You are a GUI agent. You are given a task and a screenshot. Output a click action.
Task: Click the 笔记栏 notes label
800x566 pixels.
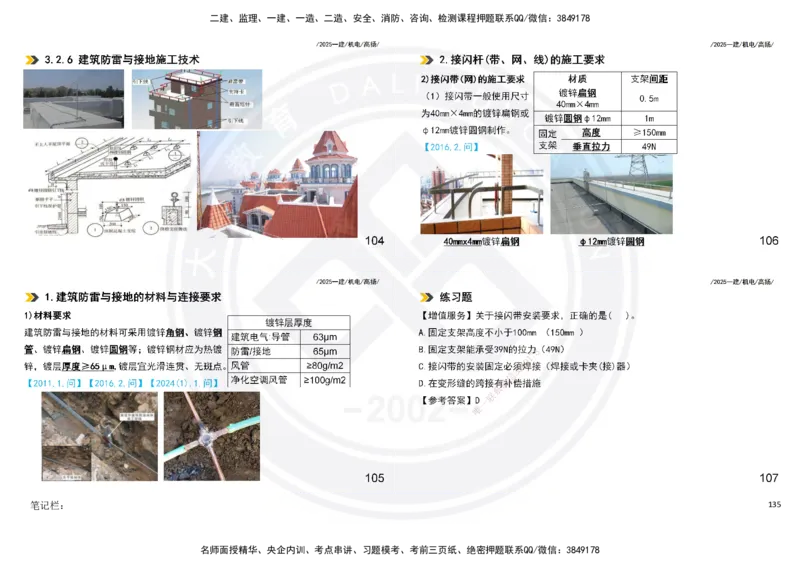pyautogui.click(x=47, y=505)
